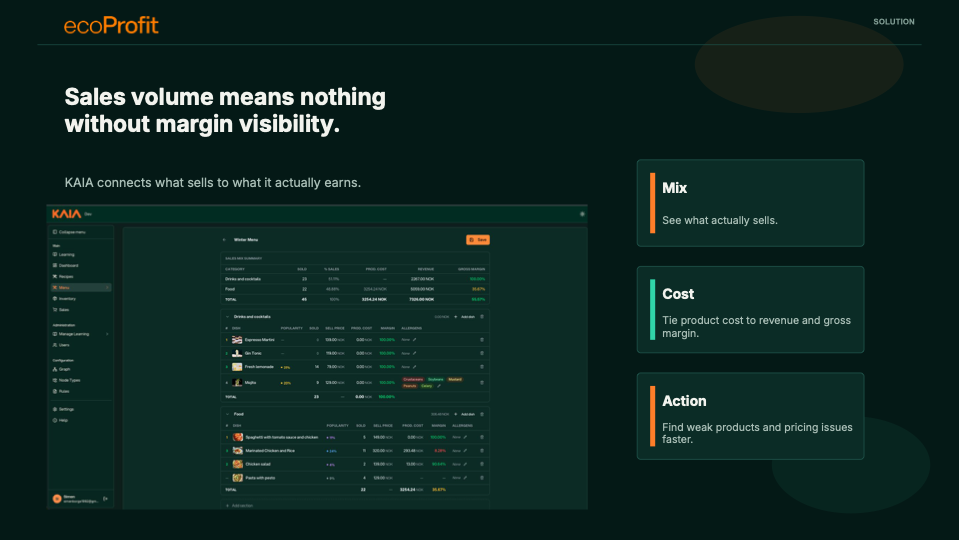The image size is (959, 540).
Task: Click the KAIA logo in app header
Action: (66, 213)
